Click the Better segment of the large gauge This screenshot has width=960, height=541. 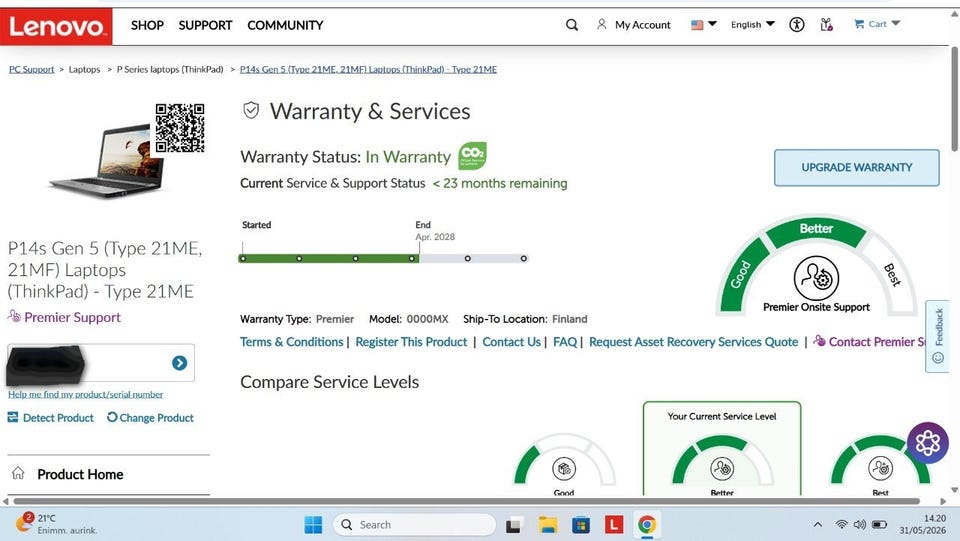[816, 229]
